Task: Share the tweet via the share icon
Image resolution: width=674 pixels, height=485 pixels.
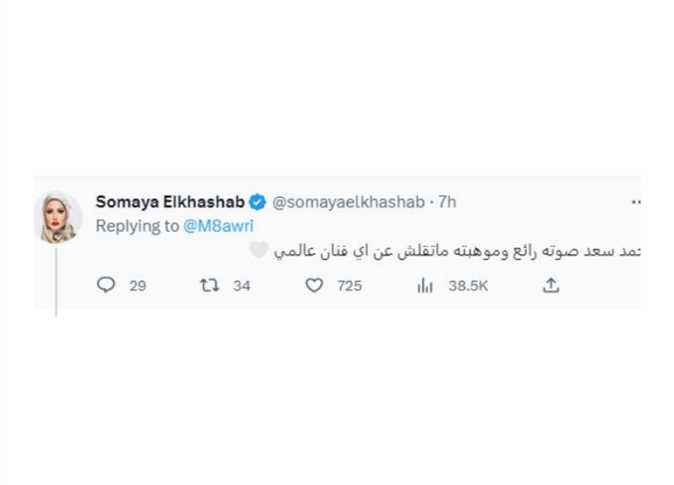Action: click(x=549, y=286)
